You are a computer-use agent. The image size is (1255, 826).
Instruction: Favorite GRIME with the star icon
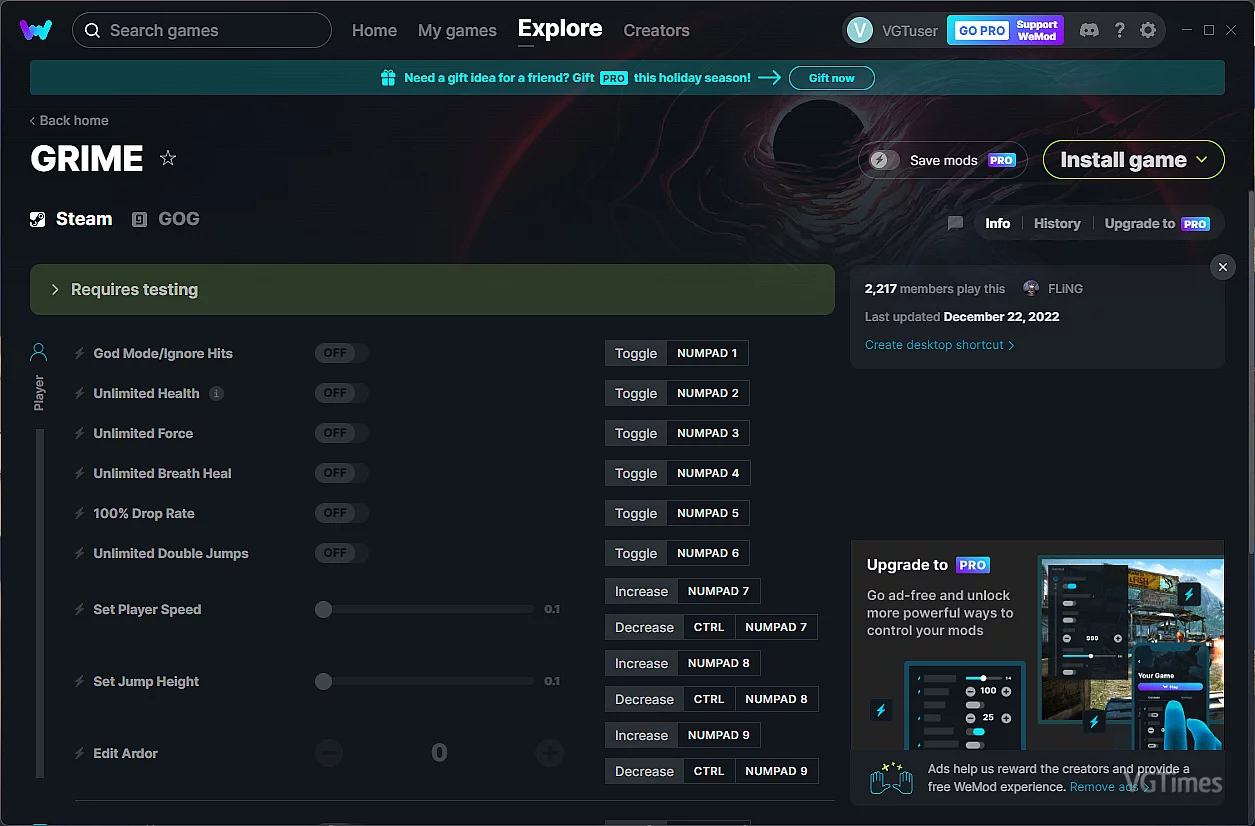click(168, 158)
